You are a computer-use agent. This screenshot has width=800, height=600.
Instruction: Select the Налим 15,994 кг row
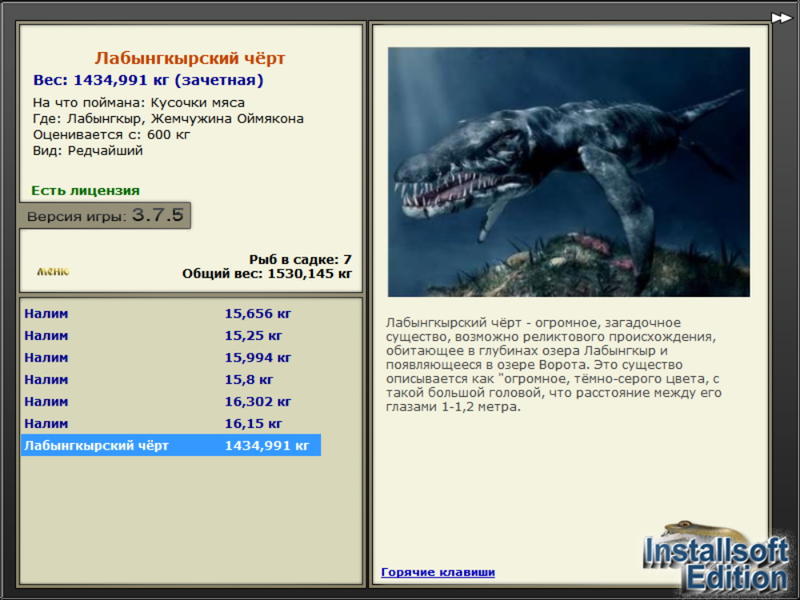171,358
